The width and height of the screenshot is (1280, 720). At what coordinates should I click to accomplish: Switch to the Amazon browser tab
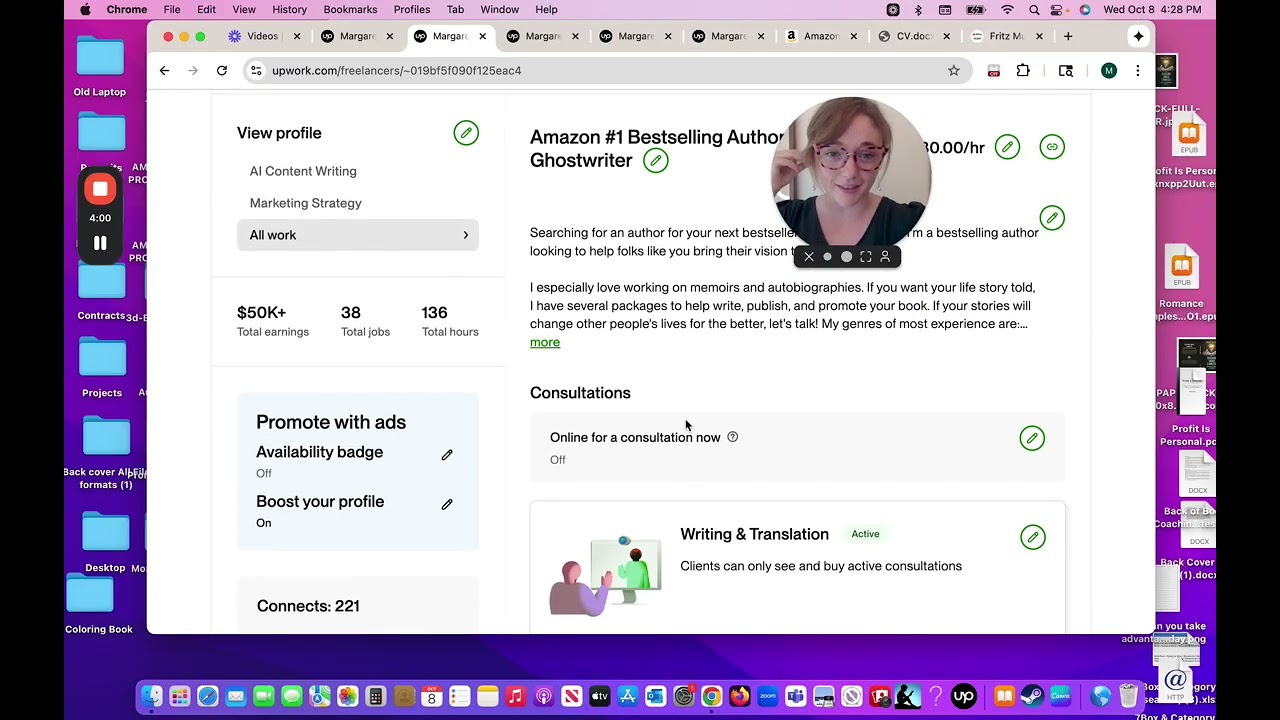821,36
